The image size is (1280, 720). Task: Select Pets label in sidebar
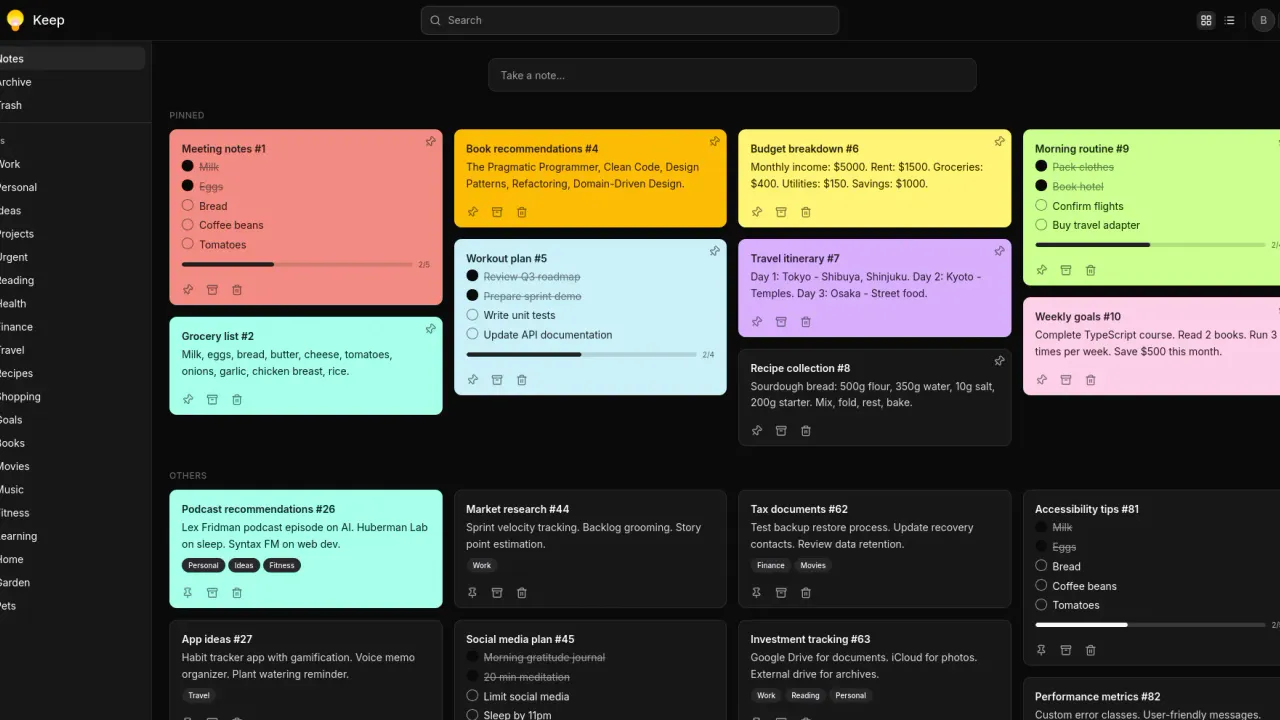(70, 606)
